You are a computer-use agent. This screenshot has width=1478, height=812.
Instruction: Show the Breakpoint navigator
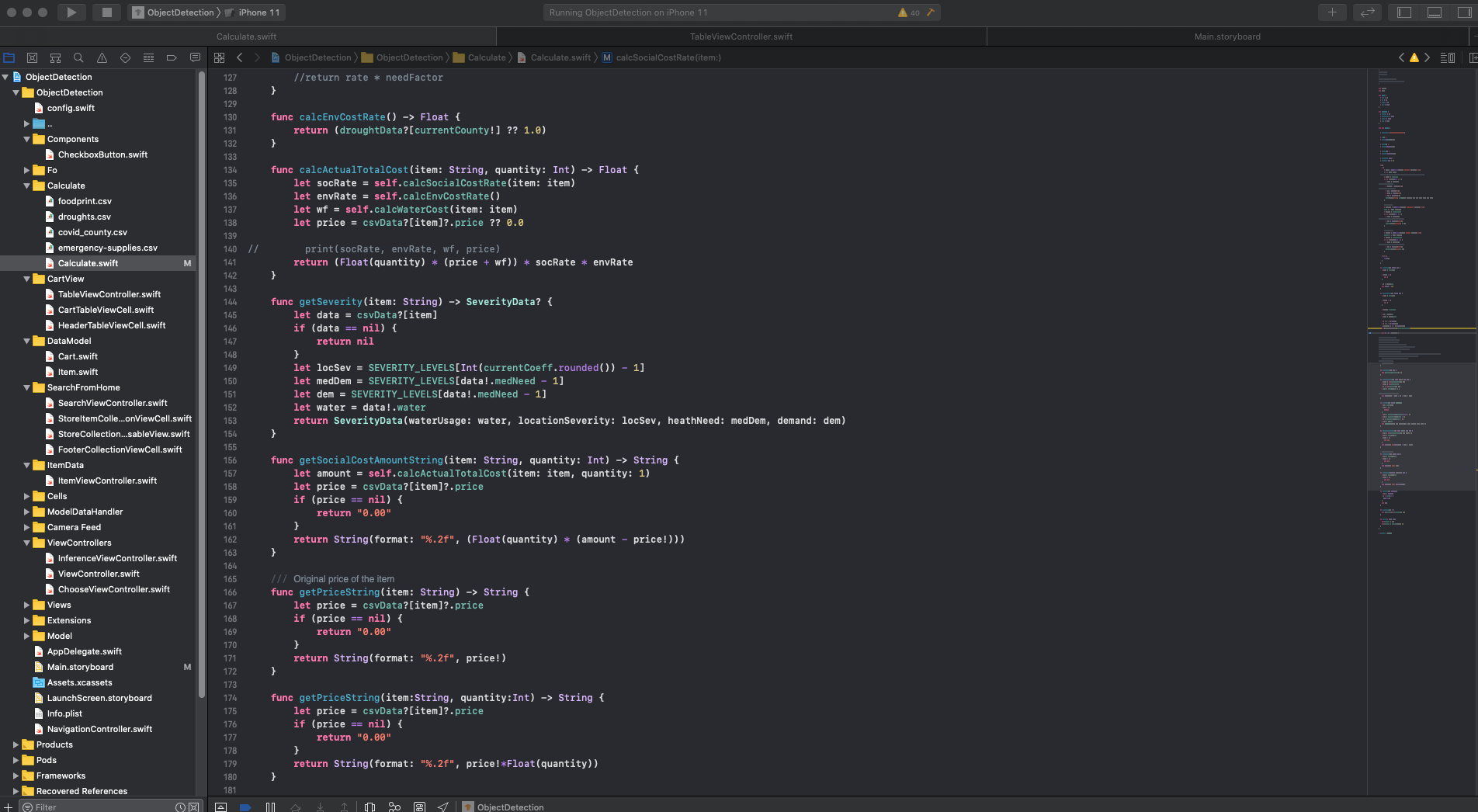click(x=172, y=57)
